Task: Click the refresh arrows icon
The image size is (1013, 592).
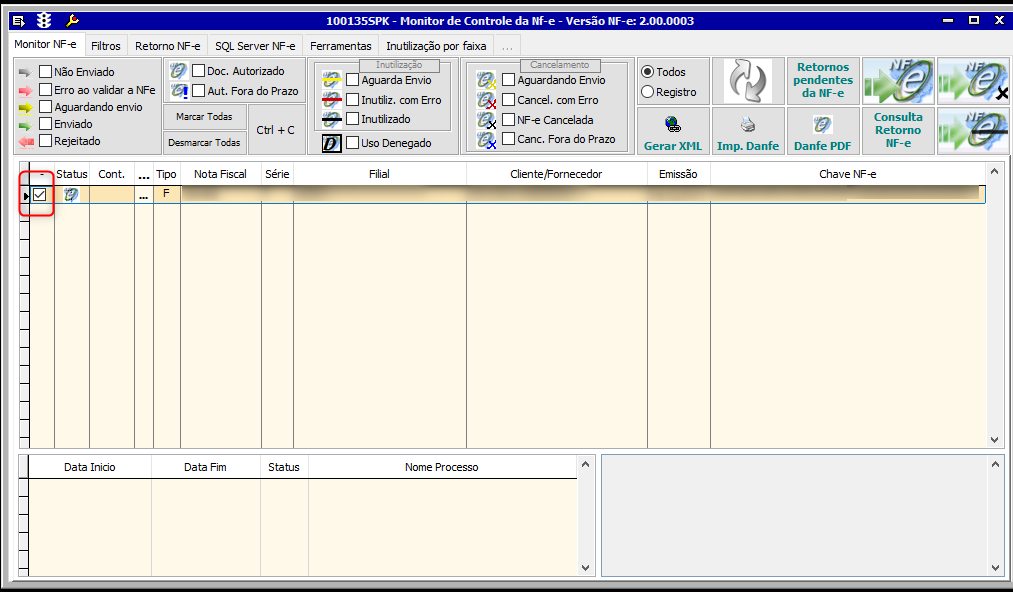Action: [748, 81]
